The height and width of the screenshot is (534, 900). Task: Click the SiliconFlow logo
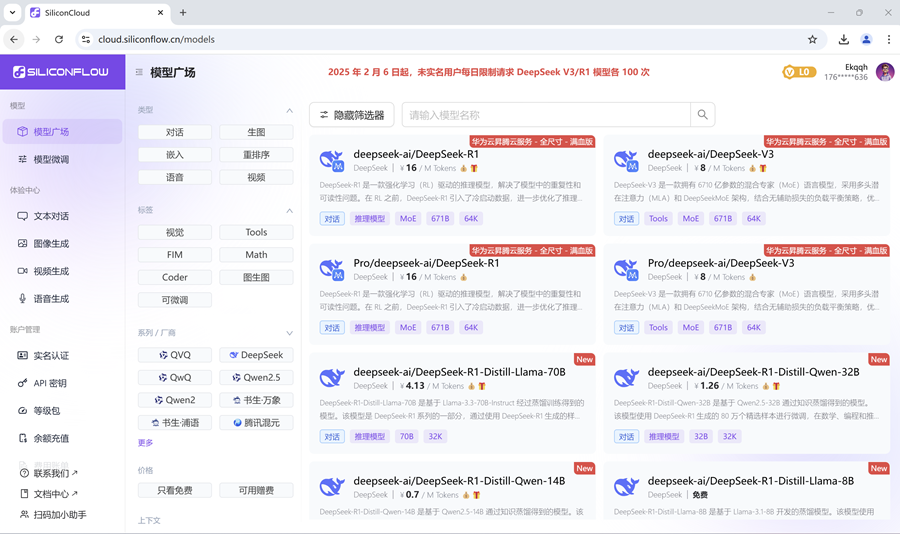(x=61, y=72)
